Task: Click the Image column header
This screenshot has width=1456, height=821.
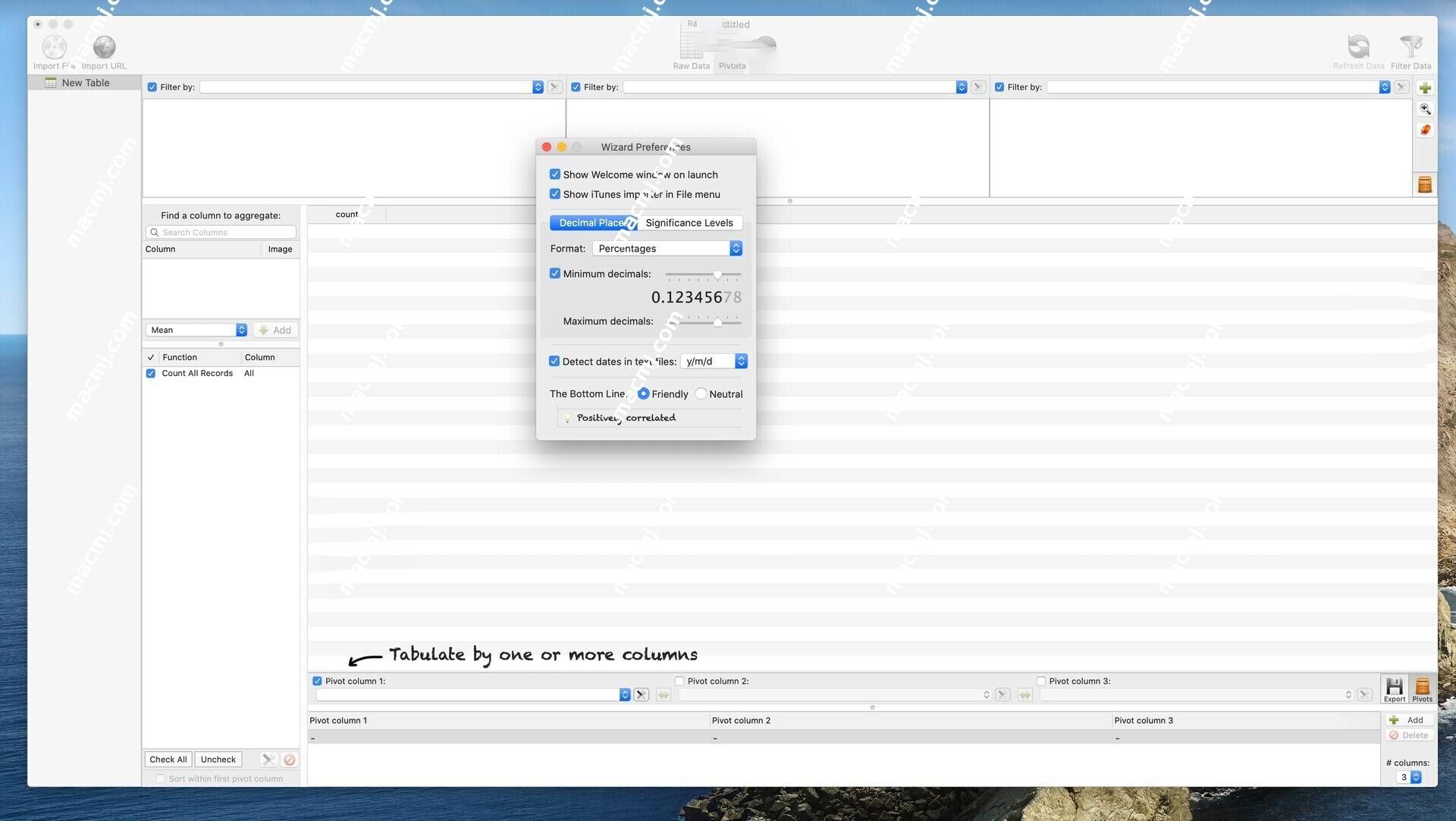Action: pos(280,249)
